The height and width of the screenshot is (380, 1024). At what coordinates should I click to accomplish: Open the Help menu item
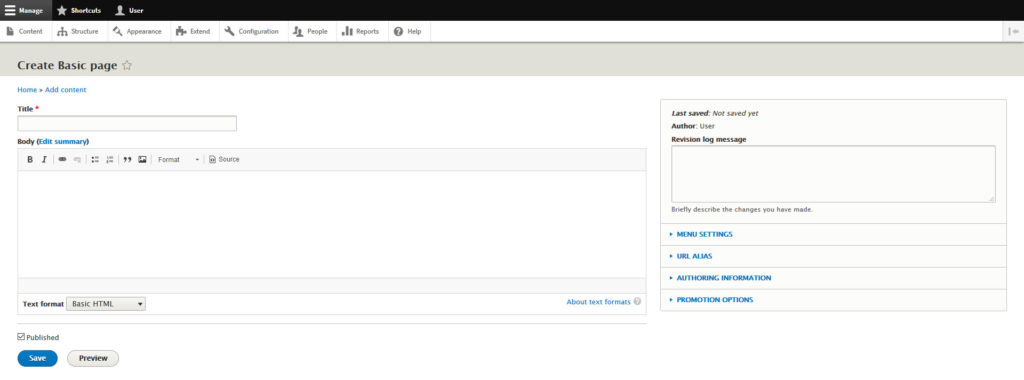[x=408, y=31]
